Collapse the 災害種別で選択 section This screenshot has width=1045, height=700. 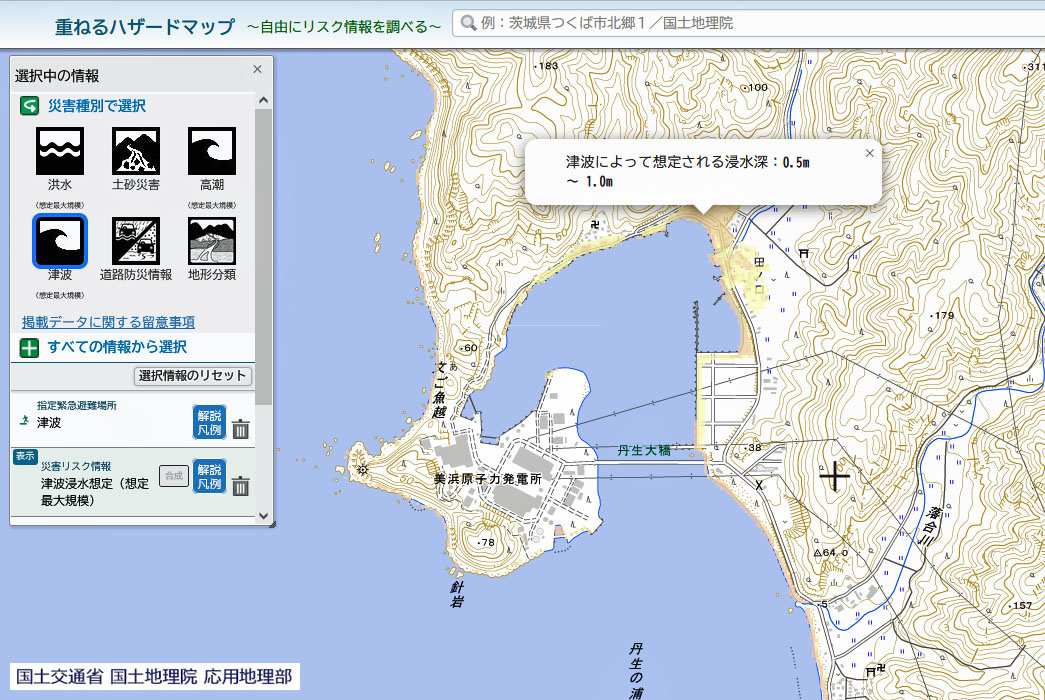pyautogui.click(x=30, y=106)
